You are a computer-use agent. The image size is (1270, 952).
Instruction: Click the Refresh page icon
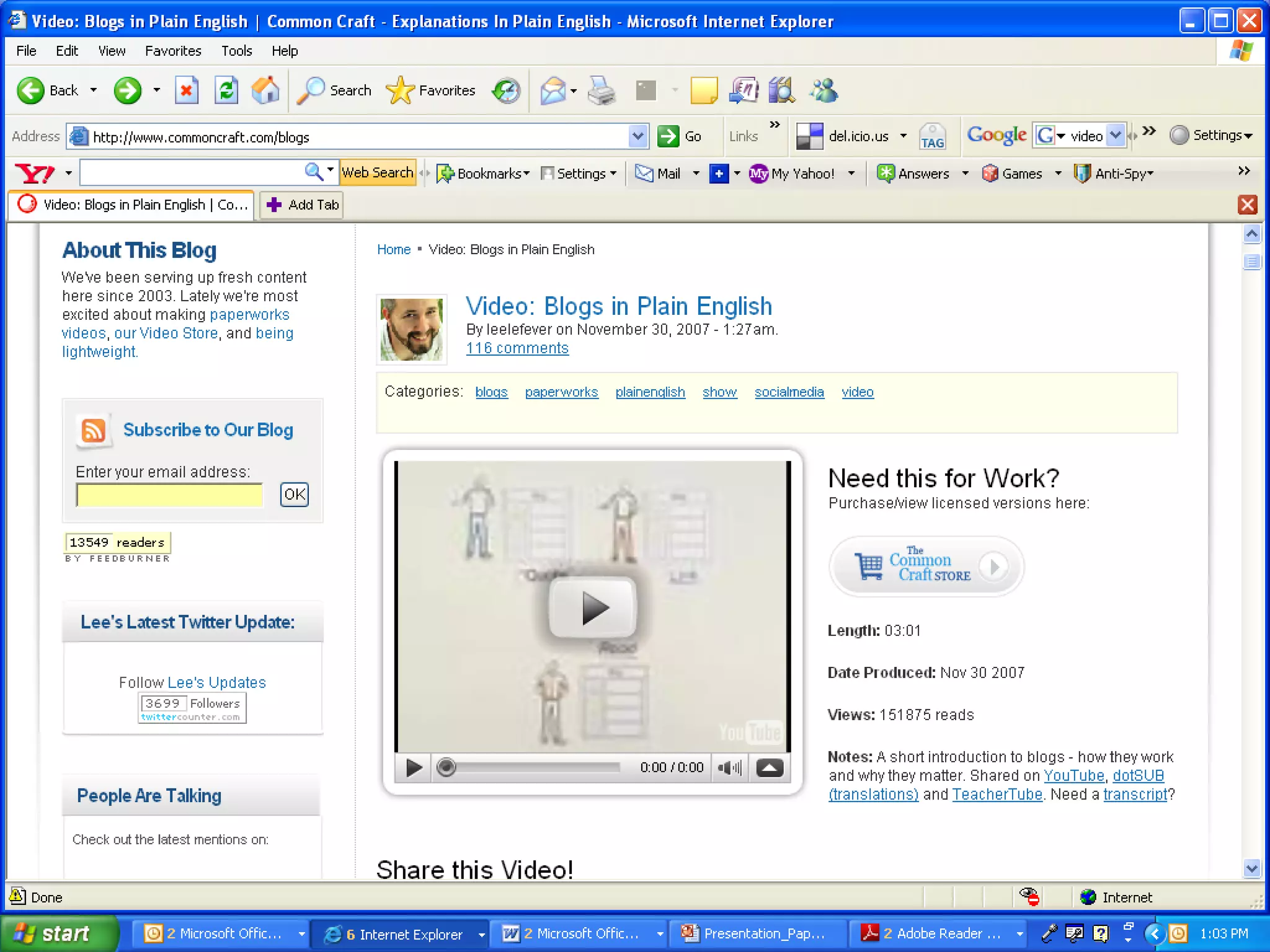pyautogui.click(x=226, y=90)
